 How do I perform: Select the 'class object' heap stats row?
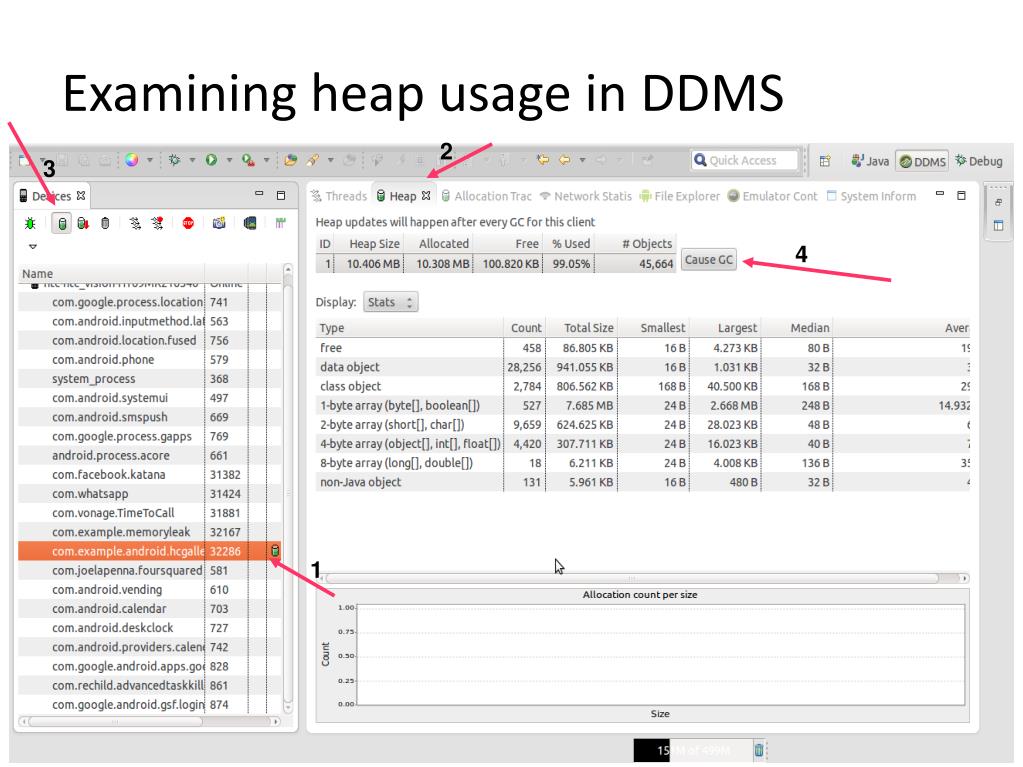[x=642, y=386]
